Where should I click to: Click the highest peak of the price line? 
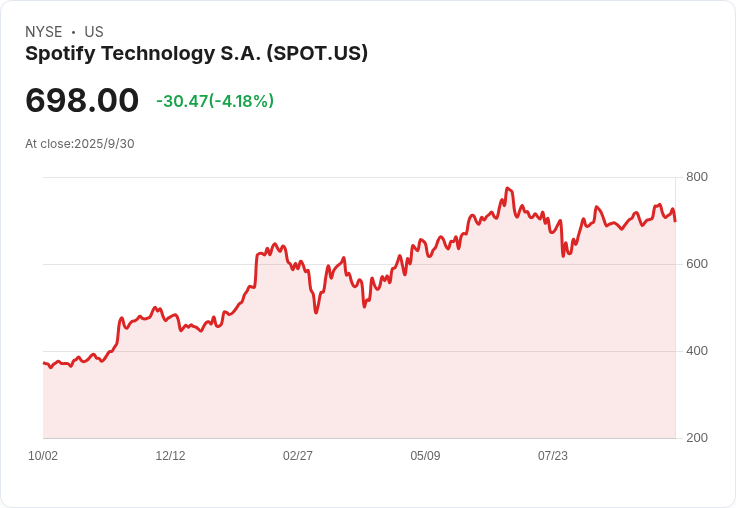tap(508, 188)
